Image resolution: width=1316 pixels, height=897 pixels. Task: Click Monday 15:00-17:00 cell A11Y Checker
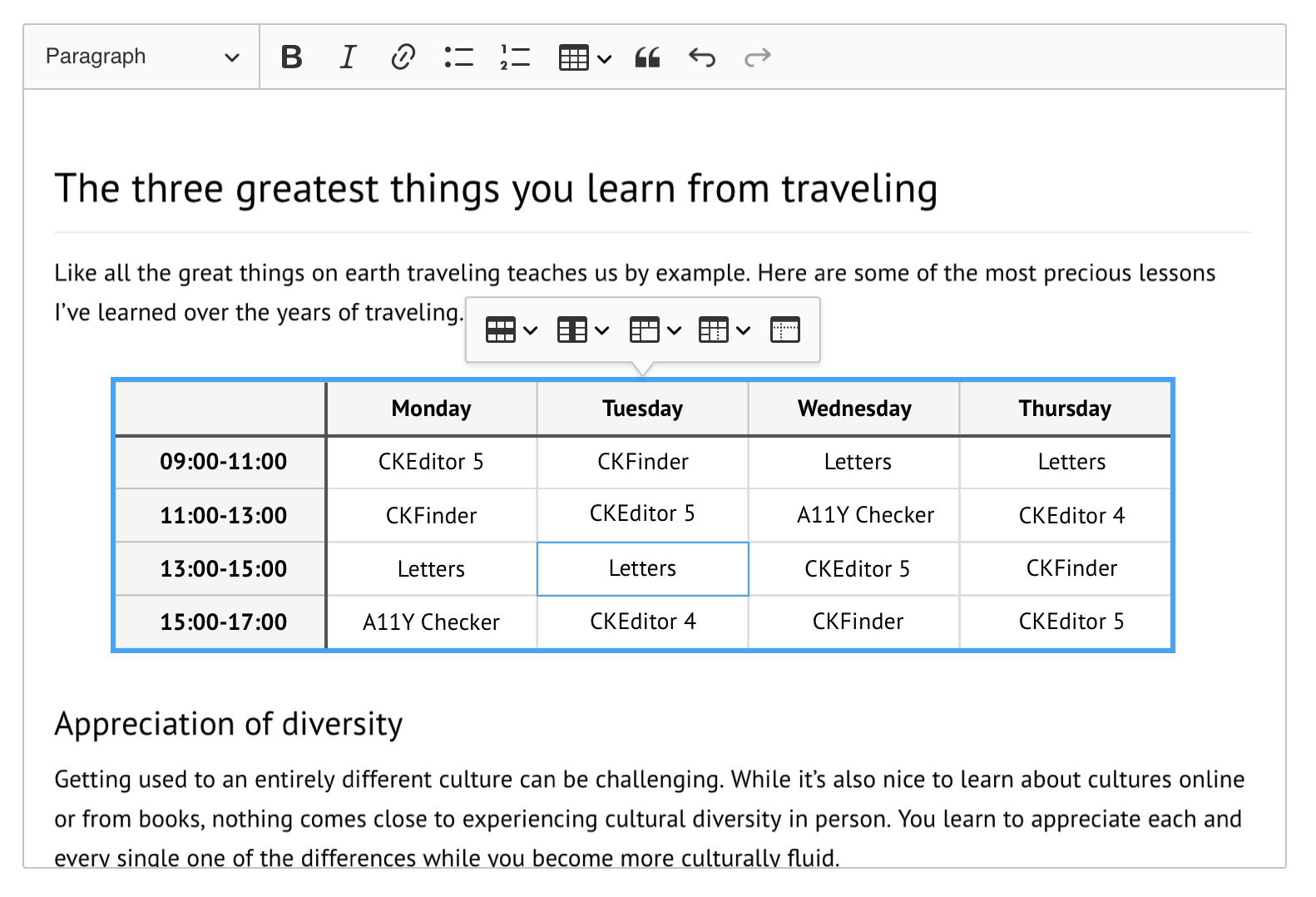pyautogui.click(x=432, y=622)
